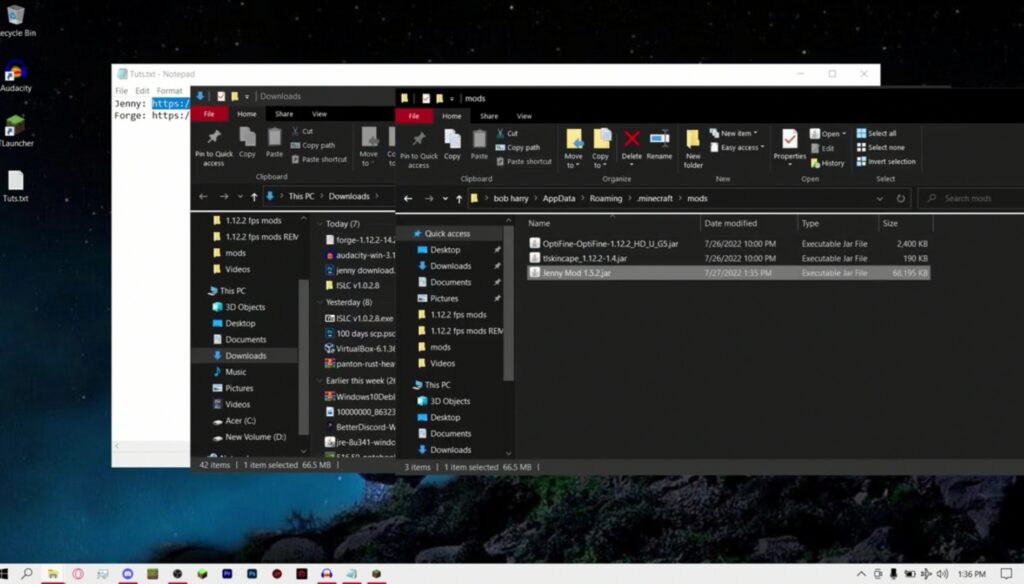Open Notepad's Edit menu
Screen dimensions: 1024x584
click(x=142, y=91)
